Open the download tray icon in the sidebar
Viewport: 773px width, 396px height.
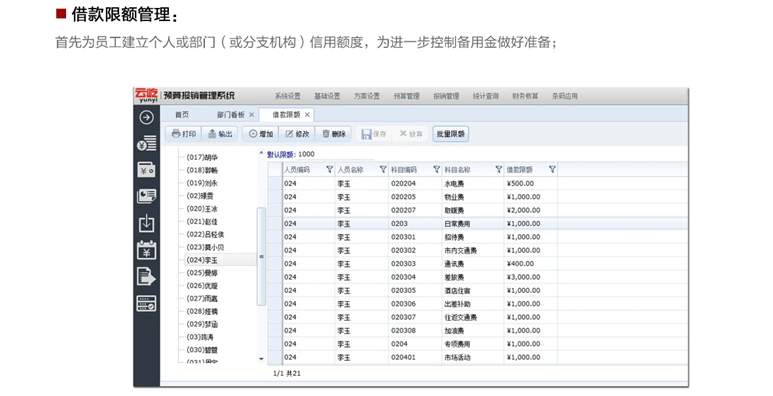tap(146, 223)
